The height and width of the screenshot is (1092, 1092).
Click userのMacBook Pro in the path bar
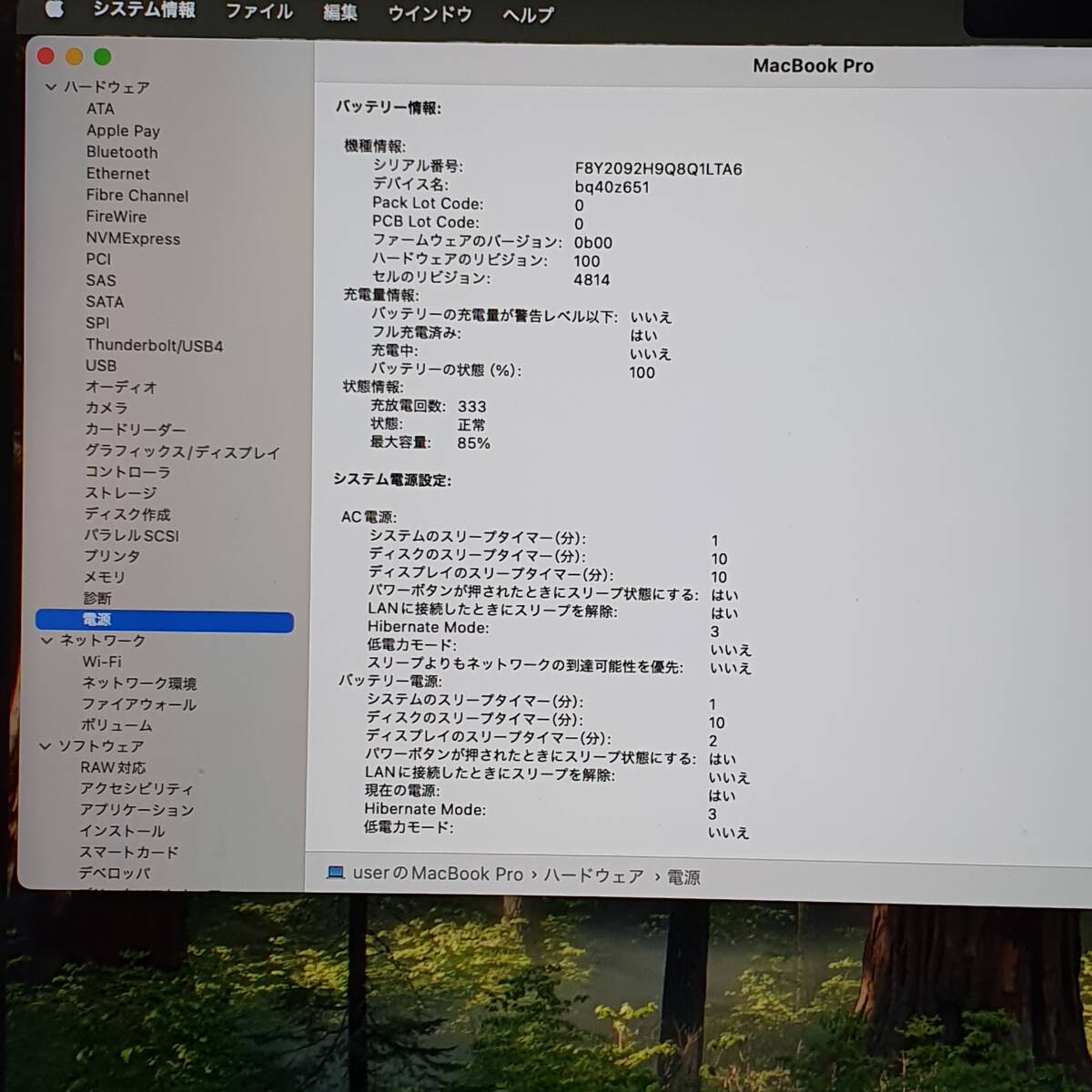(x=438, y=874)
